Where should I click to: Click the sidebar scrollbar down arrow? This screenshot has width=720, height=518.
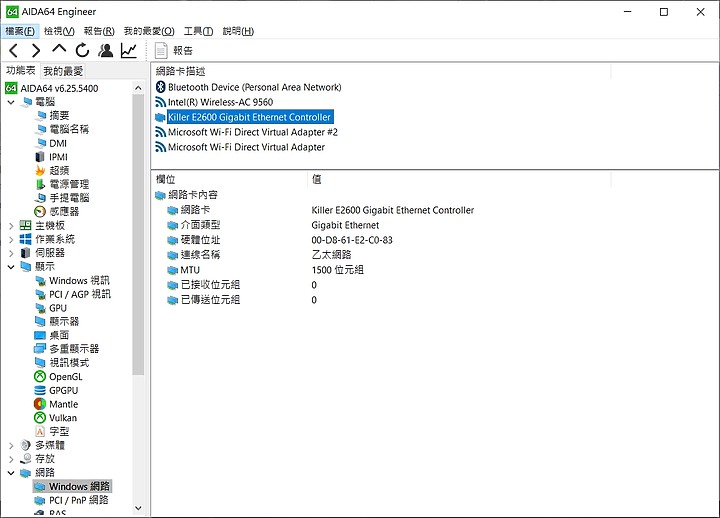pyautogui.click(x=138, y=508)
